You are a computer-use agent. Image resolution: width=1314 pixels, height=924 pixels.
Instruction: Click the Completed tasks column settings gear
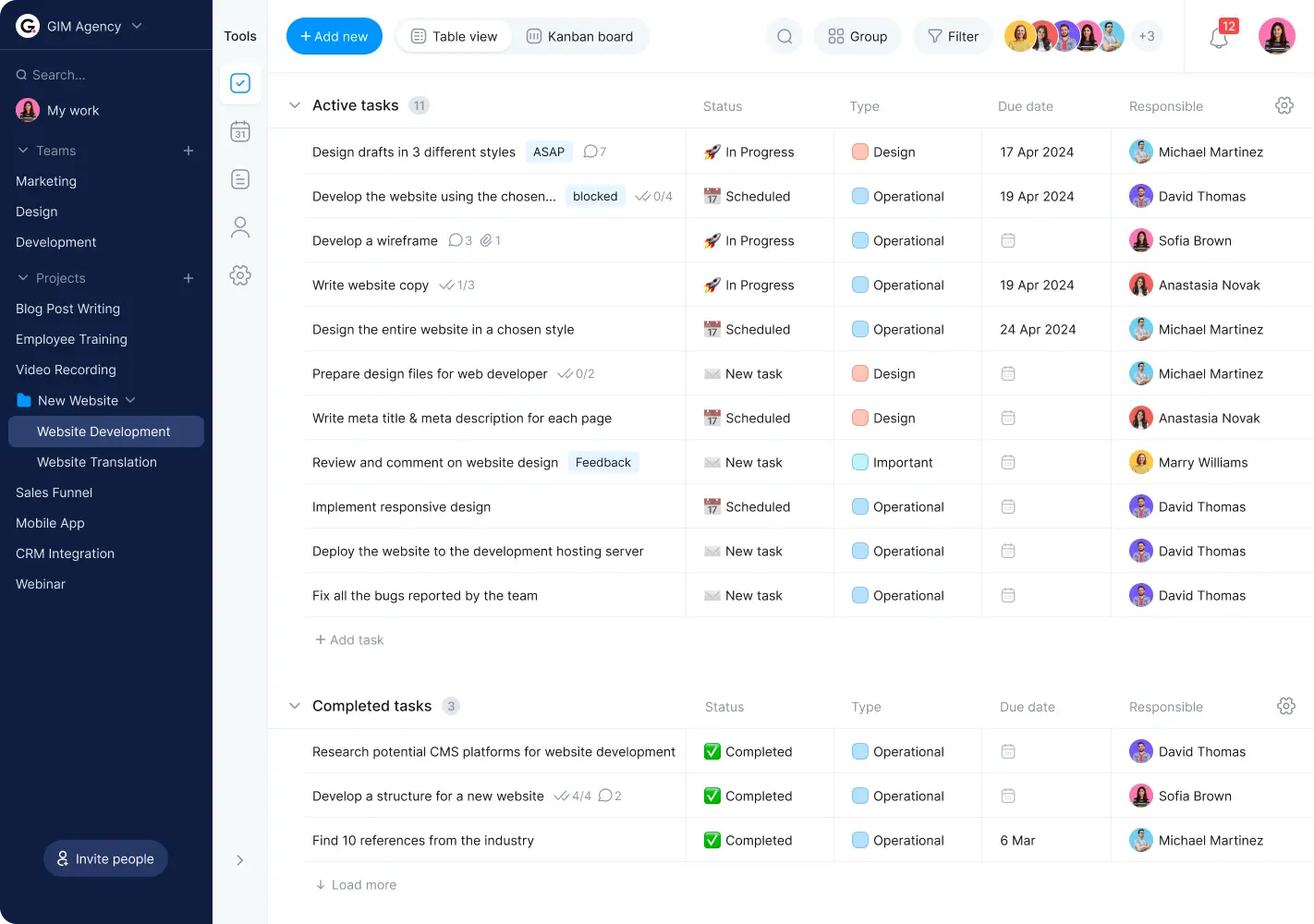(1285, 706)
